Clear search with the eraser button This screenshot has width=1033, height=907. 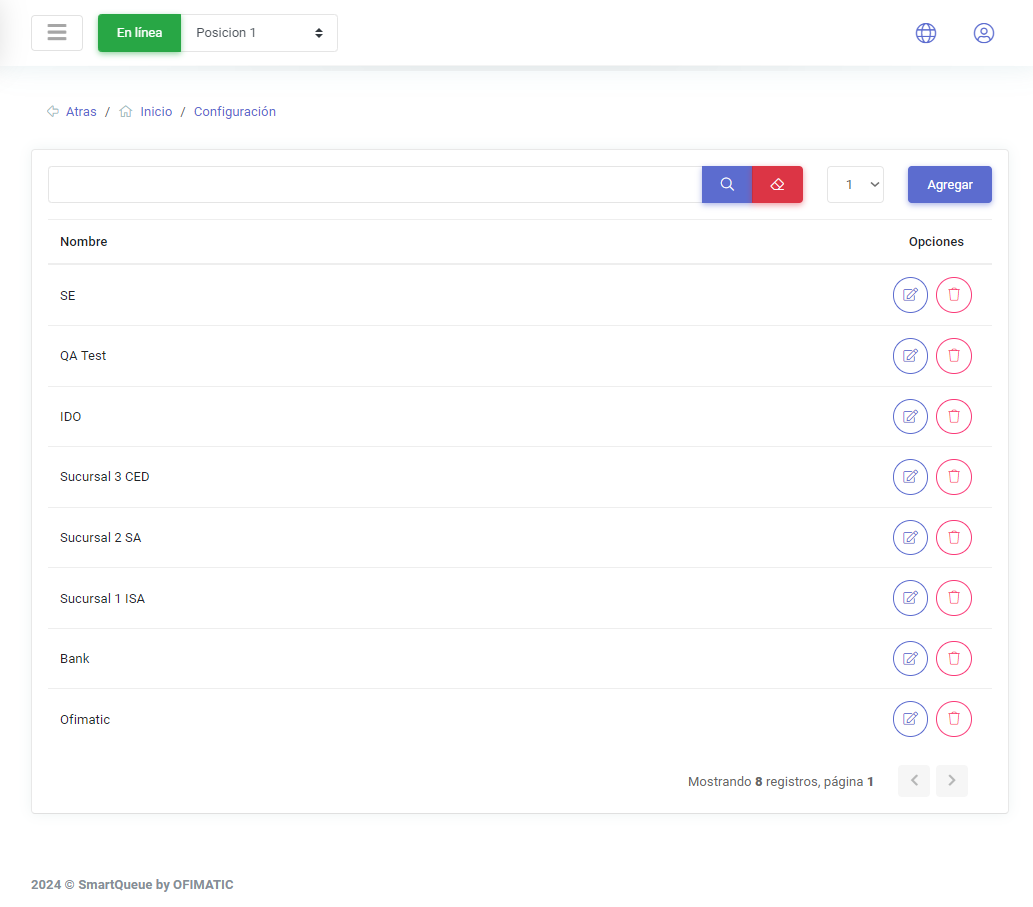tap(777, 185)
